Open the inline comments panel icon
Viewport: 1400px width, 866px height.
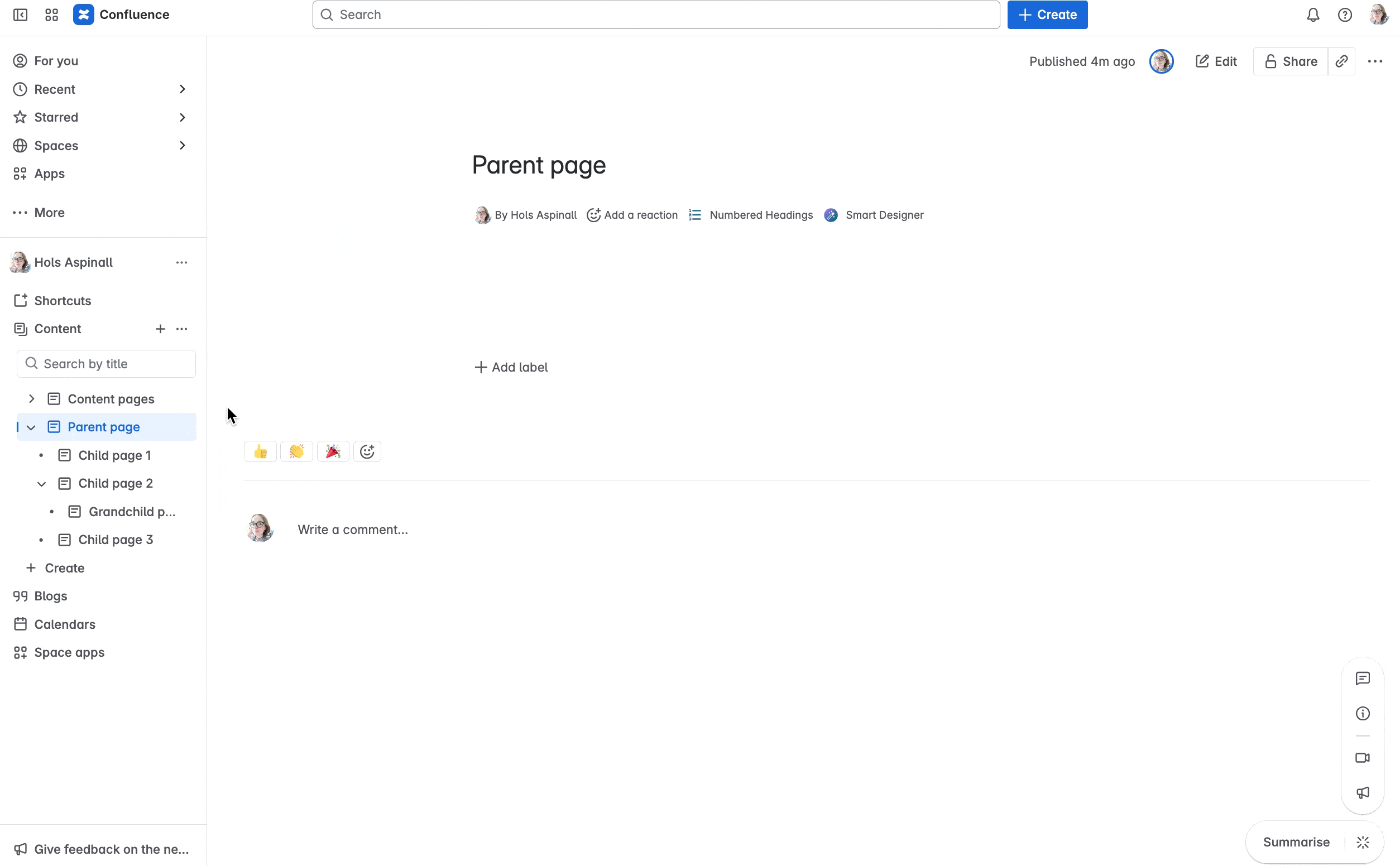pyautogui.click(x=1362, y=679)
